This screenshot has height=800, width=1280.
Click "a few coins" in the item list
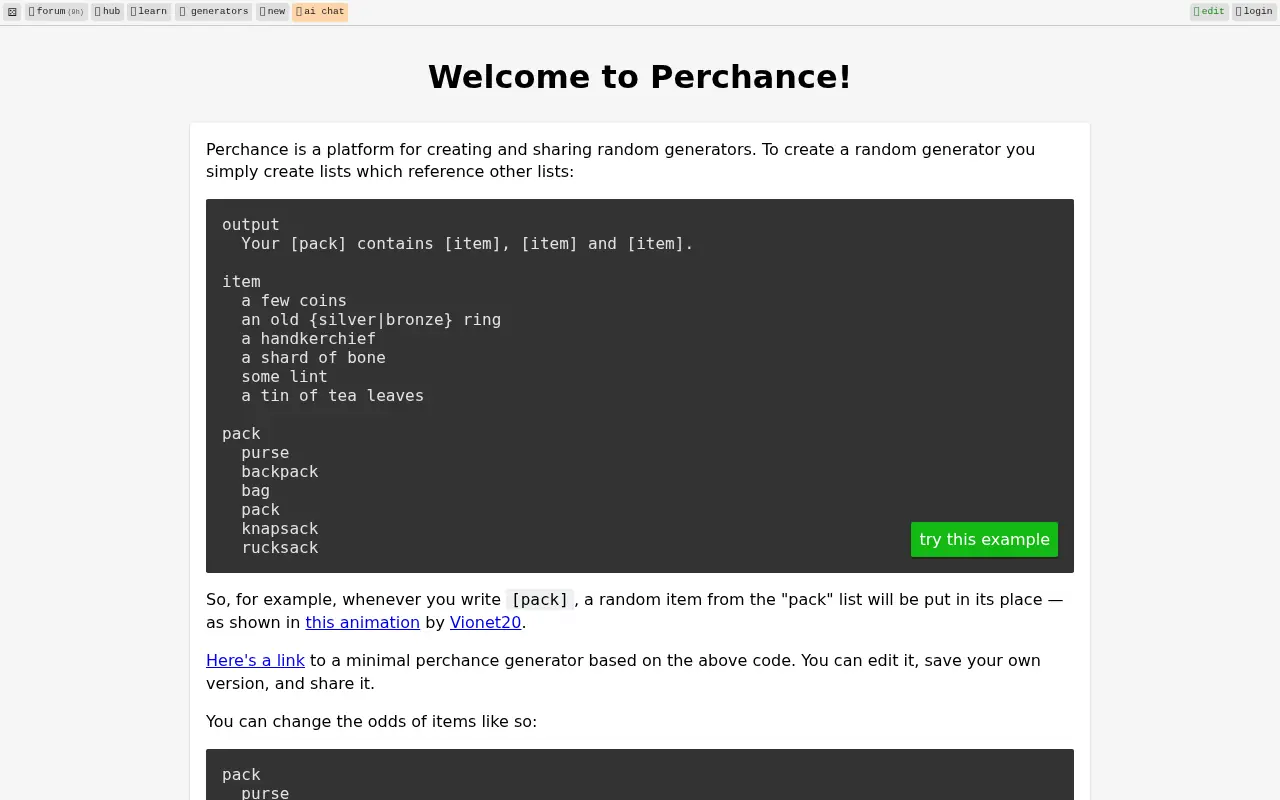[x=293, y=300]
